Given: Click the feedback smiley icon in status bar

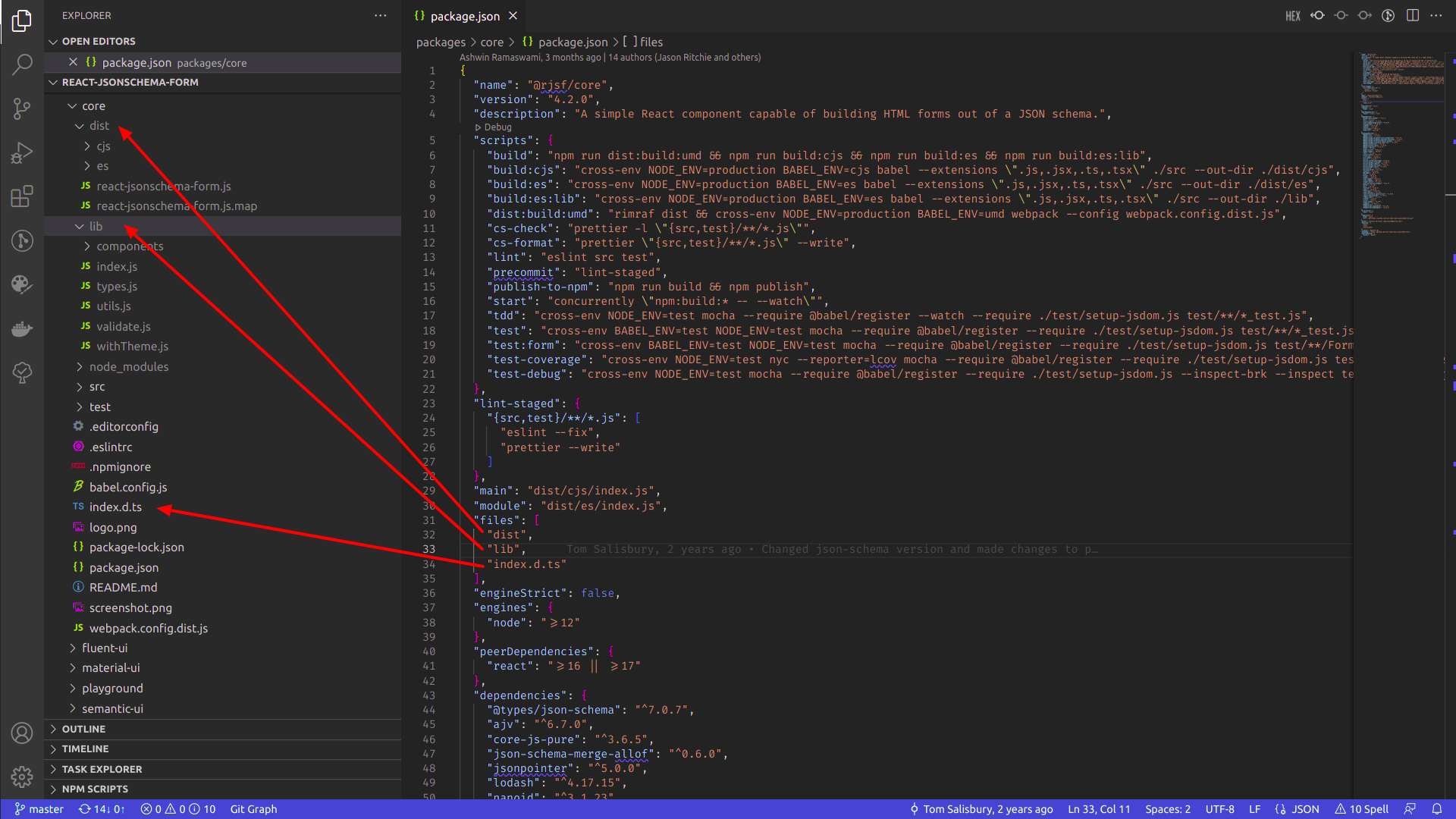Looking at the screenshot, I should [1411, 809].
